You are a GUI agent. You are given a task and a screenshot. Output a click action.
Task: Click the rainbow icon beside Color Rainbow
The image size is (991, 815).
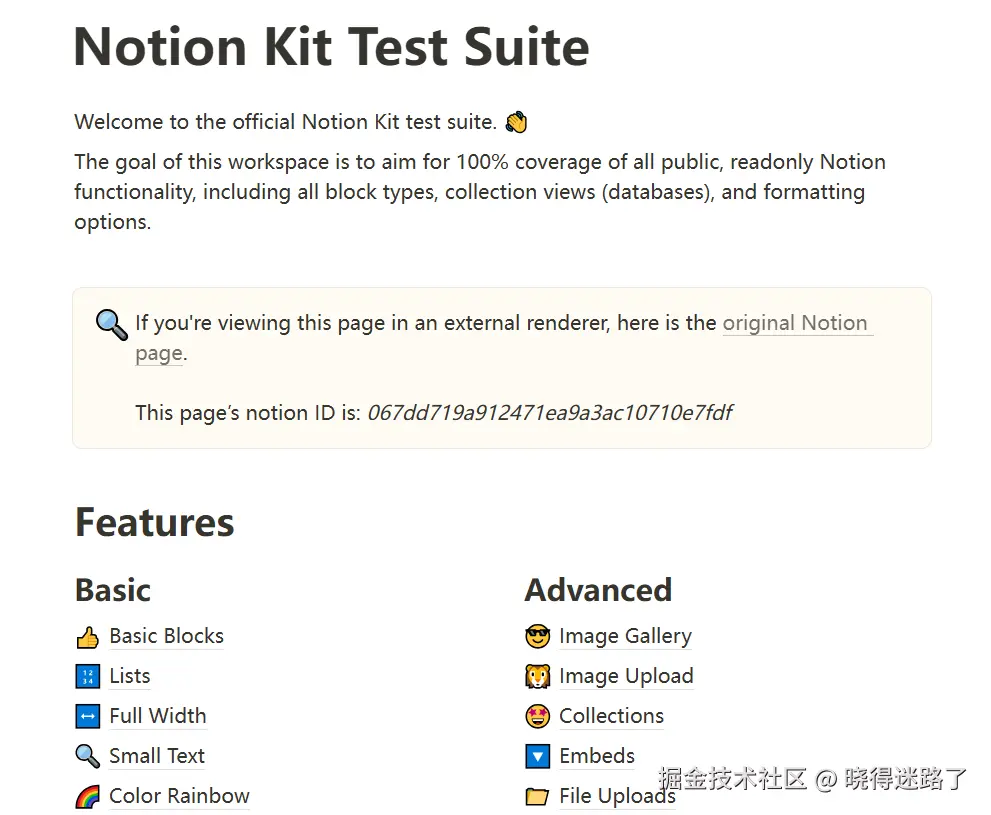pyautogui.click(x=87, y=796)
